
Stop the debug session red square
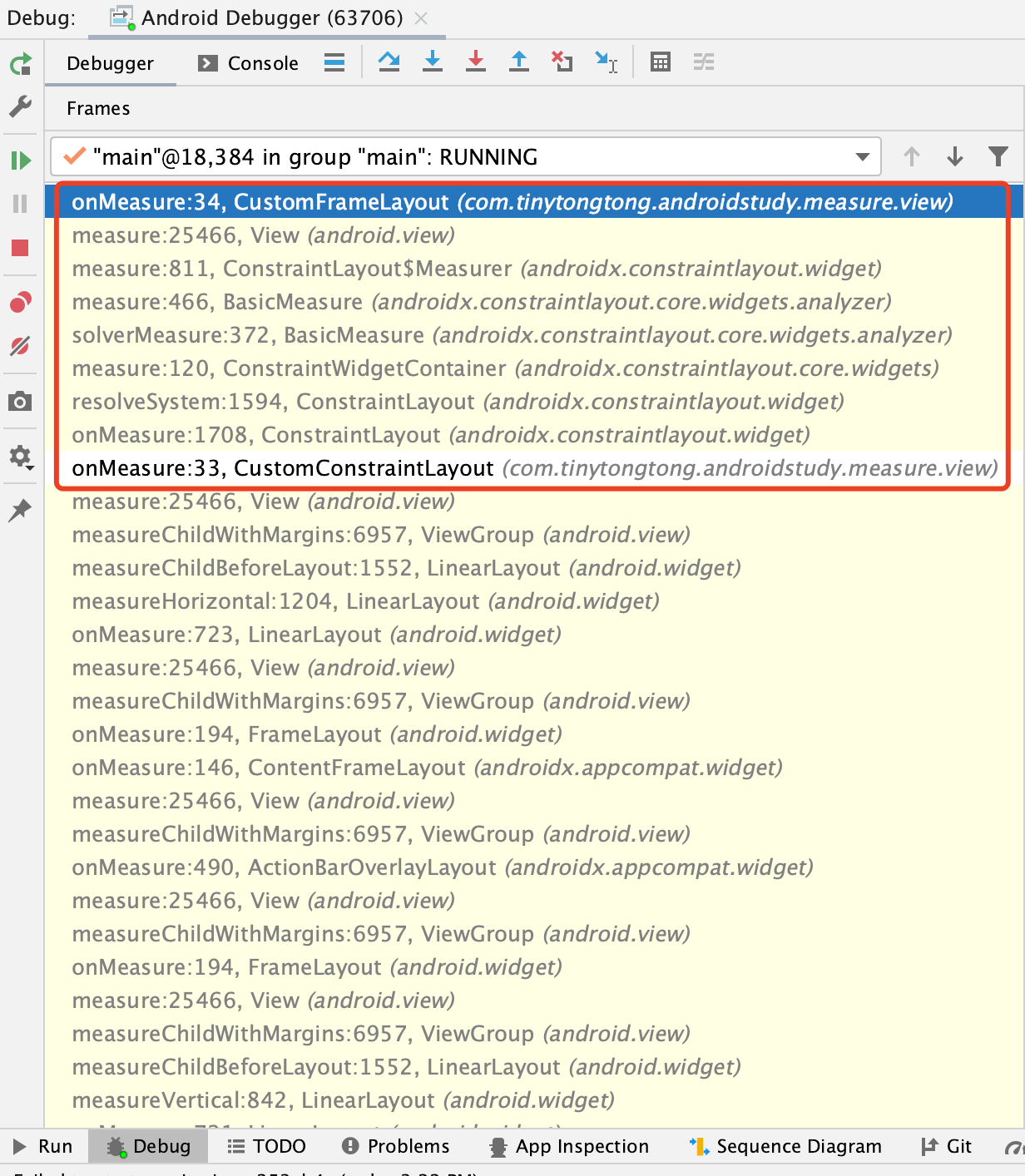[x=21, y=248]
